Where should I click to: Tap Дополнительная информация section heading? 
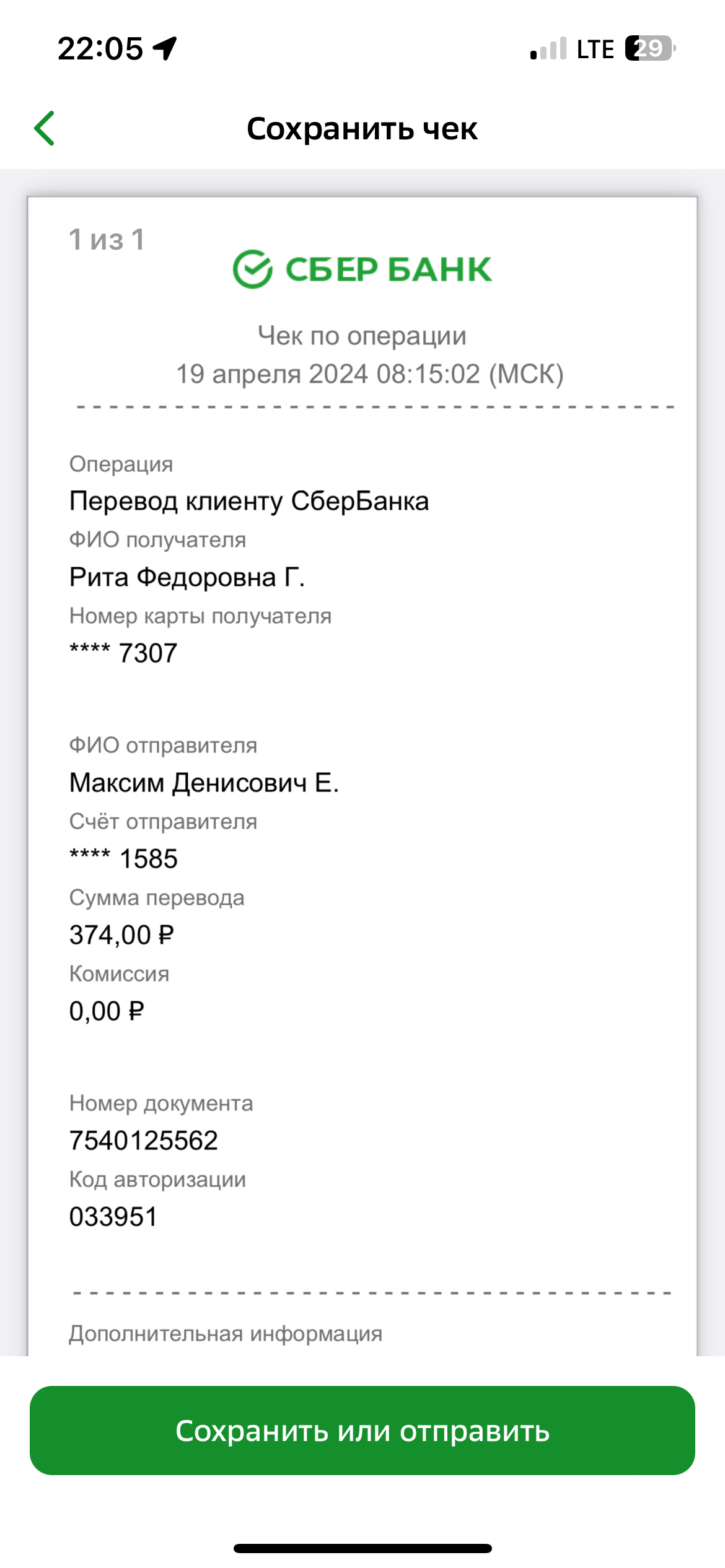pos(226,1333)
